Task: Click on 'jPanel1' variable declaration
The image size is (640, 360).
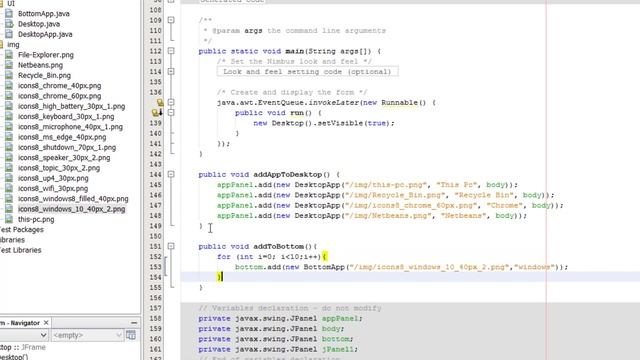Action: (338, 349)
